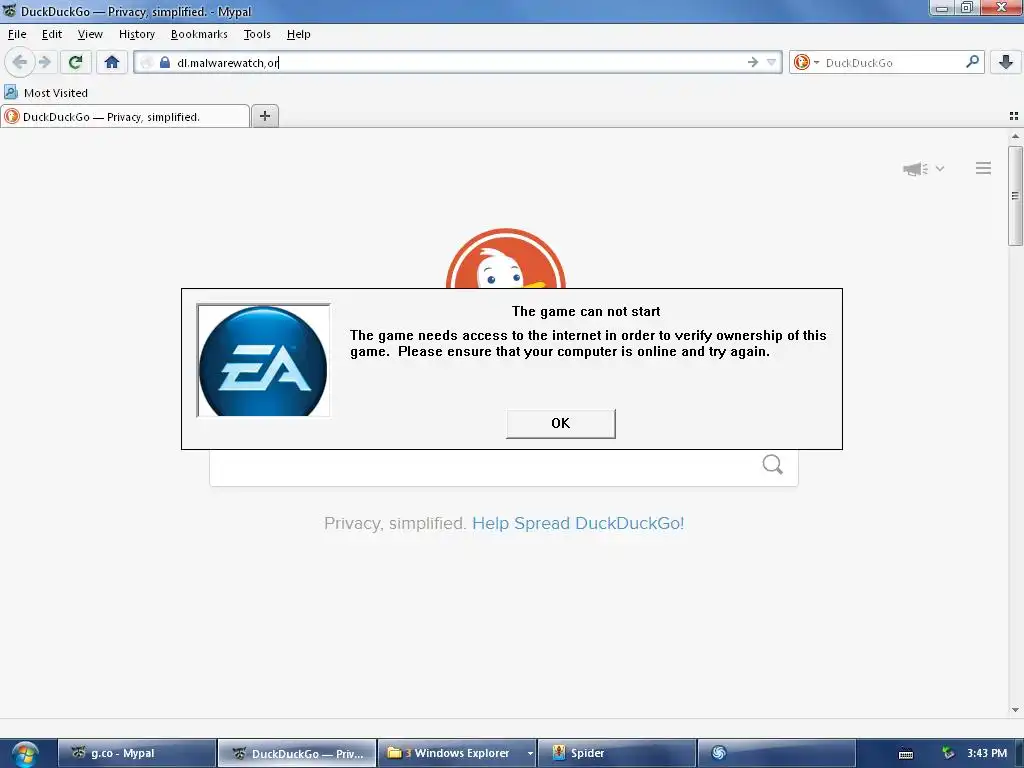This screenshot has height=768, width=1024.
Task: Open the Most Visited bookmarks folder
Action: 46,93
